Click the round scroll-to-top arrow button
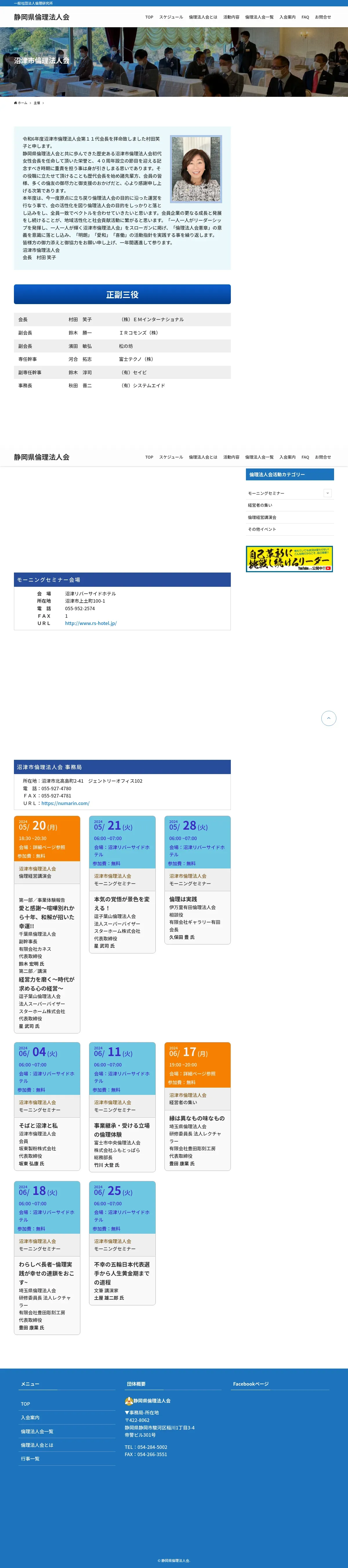The image size is (348, 1568). [329, 718]
